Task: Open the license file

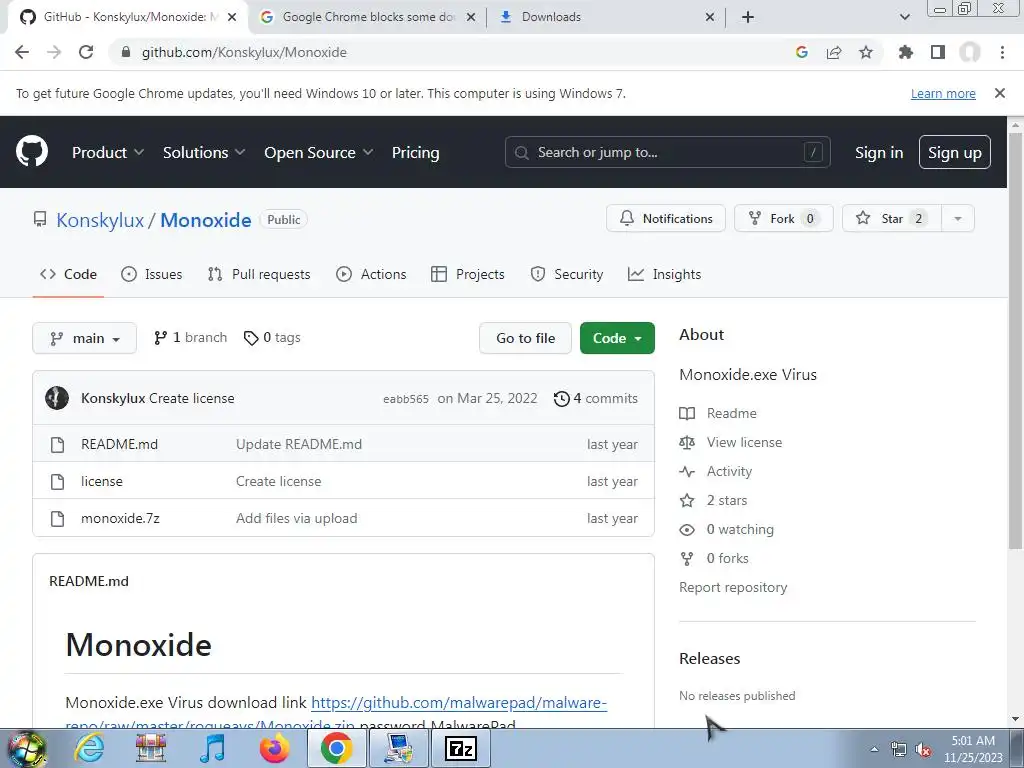Action: tap(102, 481)
